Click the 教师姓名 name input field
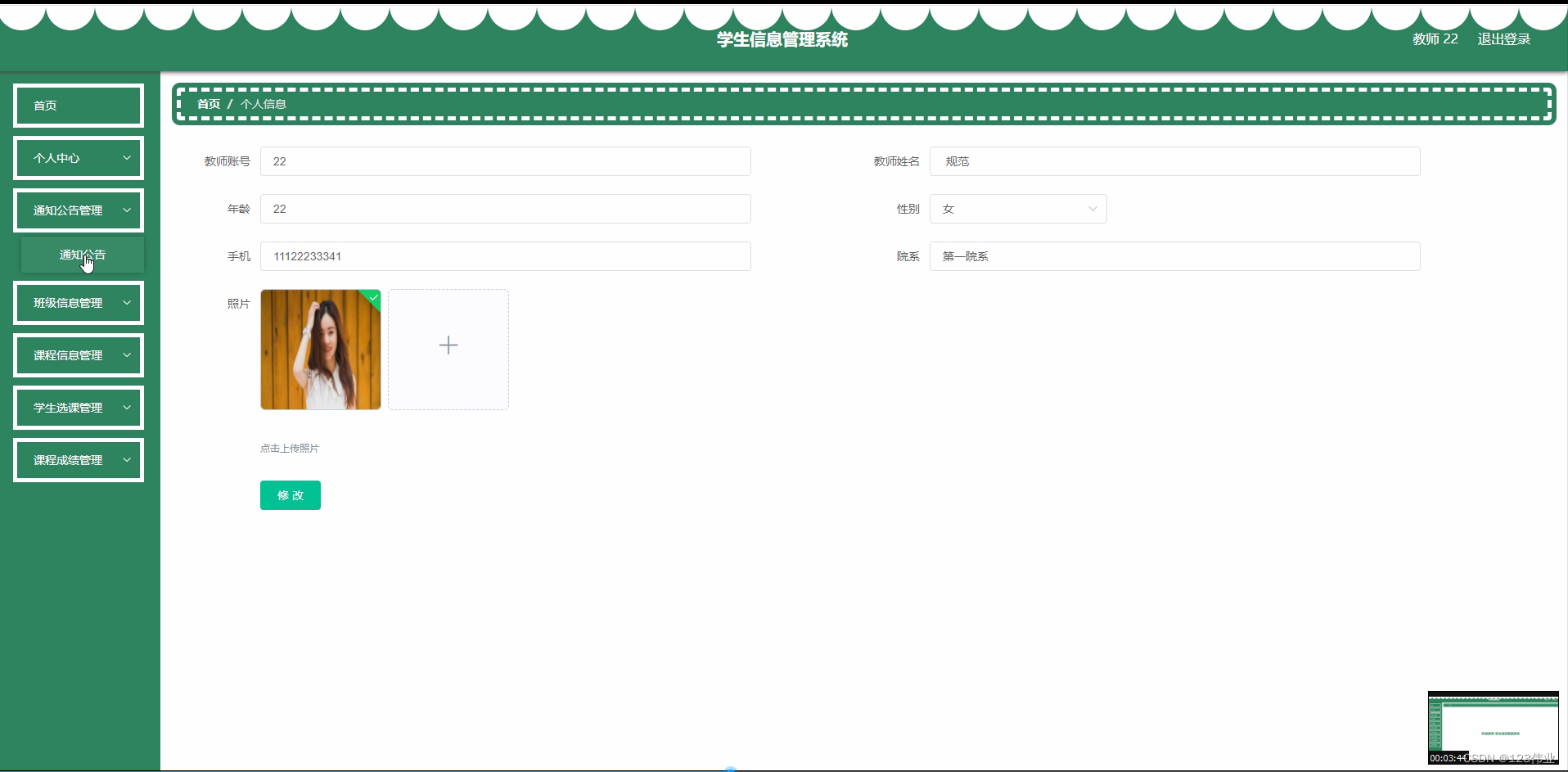 (1174, 161)
